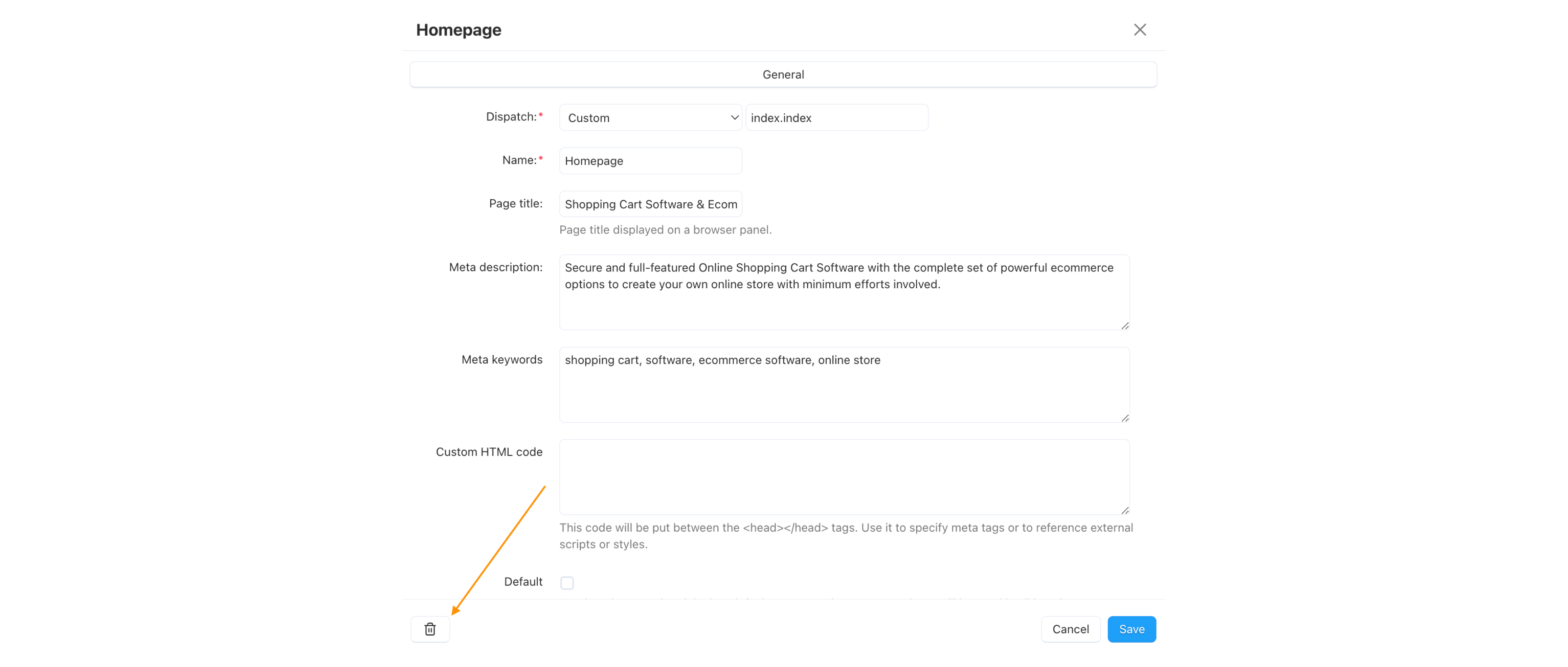The image size is (1568, 667).
Task: Edit the Name field with Homepage
Action: [x=650, y=161]
